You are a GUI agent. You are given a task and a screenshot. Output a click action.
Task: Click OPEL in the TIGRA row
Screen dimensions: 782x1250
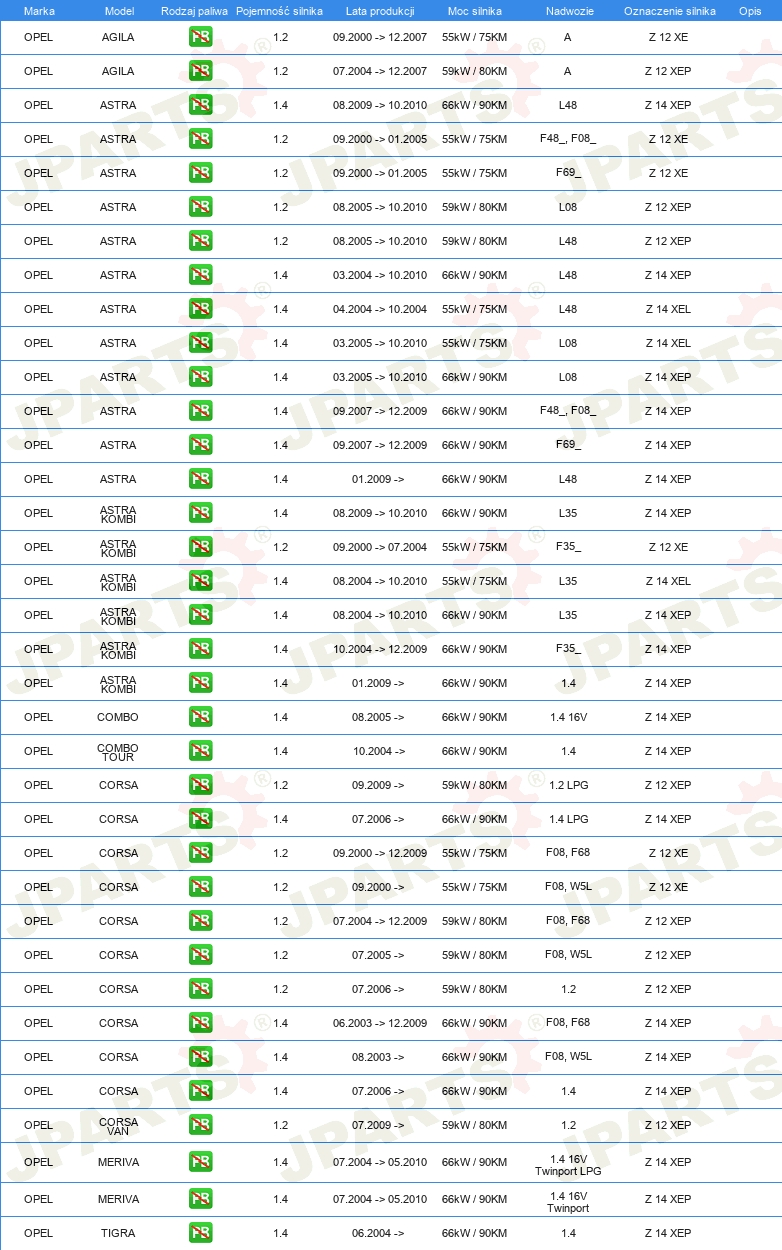coord(38,1233)
